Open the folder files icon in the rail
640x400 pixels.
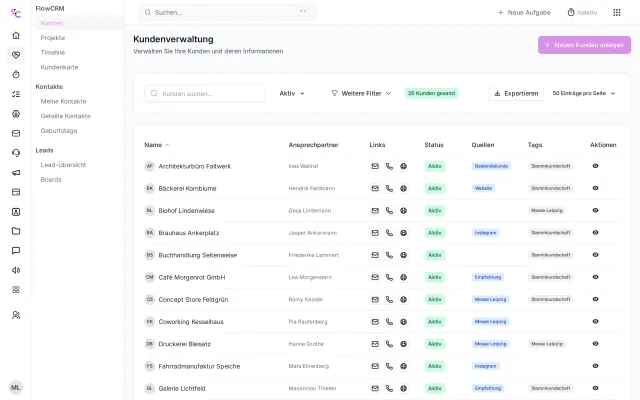[x=16, y=231]
